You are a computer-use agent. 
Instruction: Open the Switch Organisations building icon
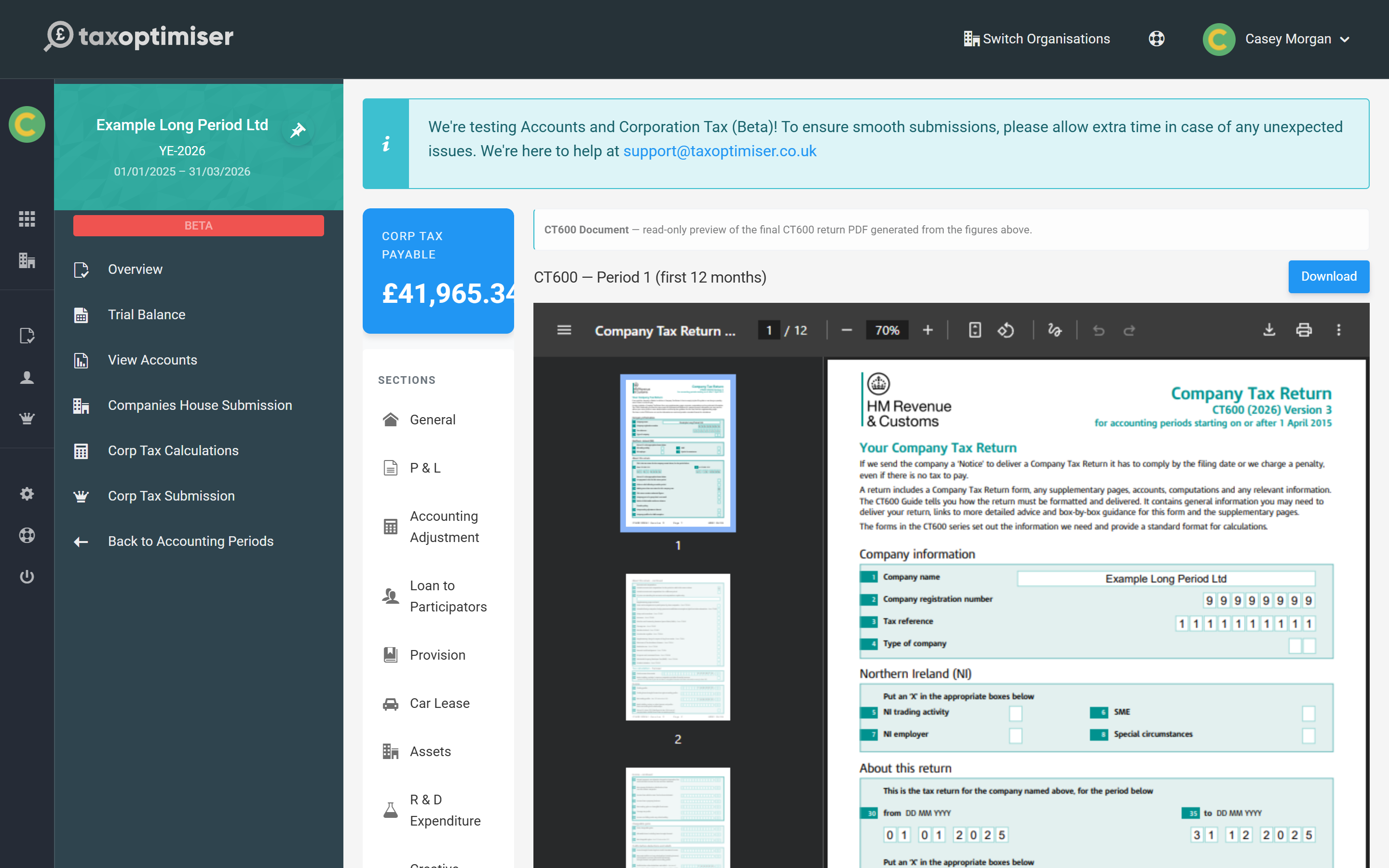(971, 39)
